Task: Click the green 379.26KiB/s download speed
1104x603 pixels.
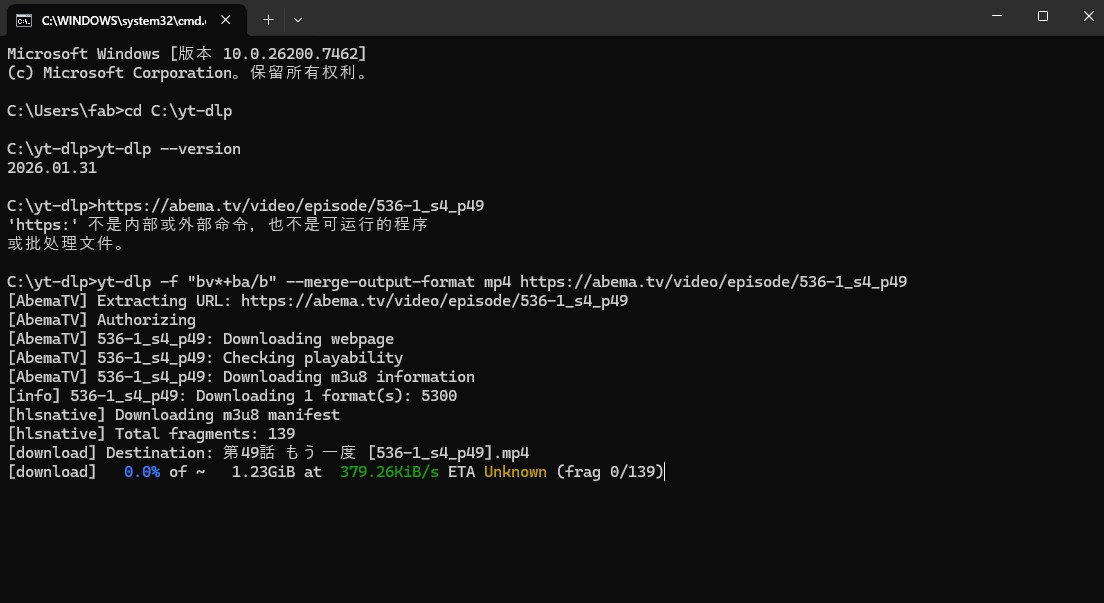Action: click(389, 472)
